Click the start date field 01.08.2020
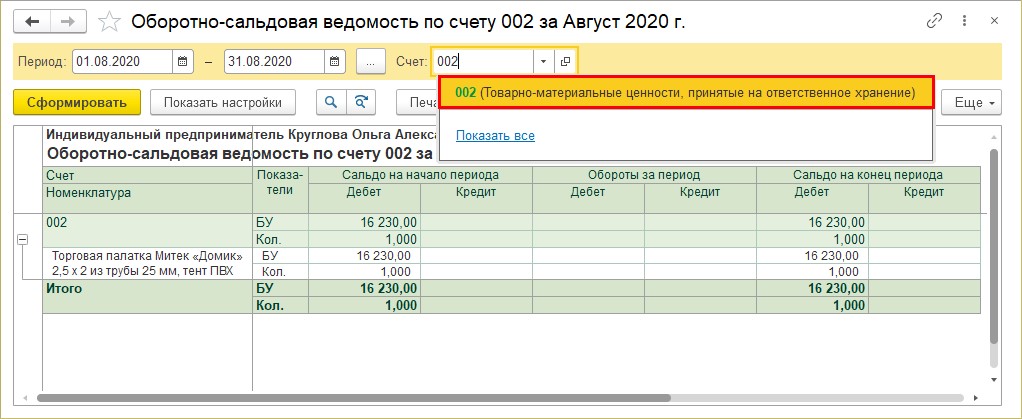The height and width of the screenshot is (419, 1022). pos(123,62)
